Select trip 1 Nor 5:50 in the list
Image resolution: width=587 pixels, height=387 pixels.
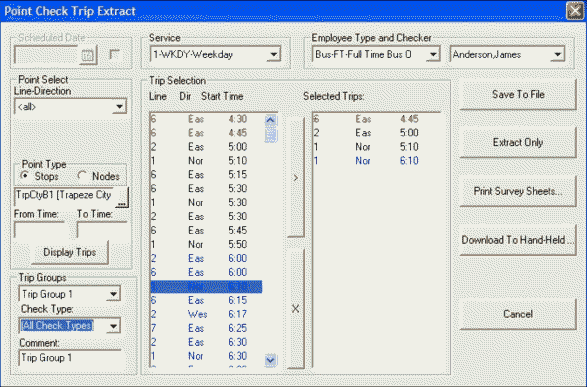207,244
